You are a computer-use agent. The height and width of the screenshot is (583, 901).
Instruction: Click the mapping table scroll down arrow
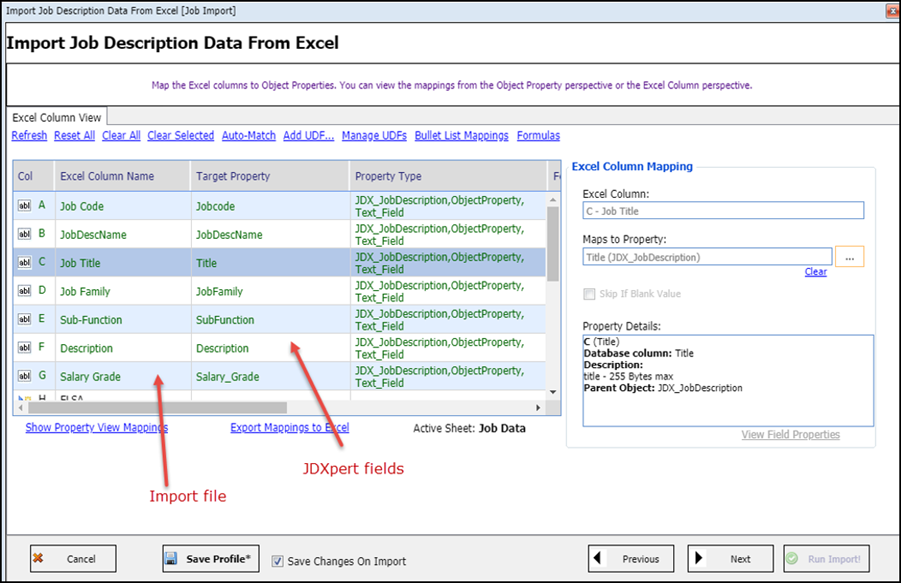[x=553, y=392]
